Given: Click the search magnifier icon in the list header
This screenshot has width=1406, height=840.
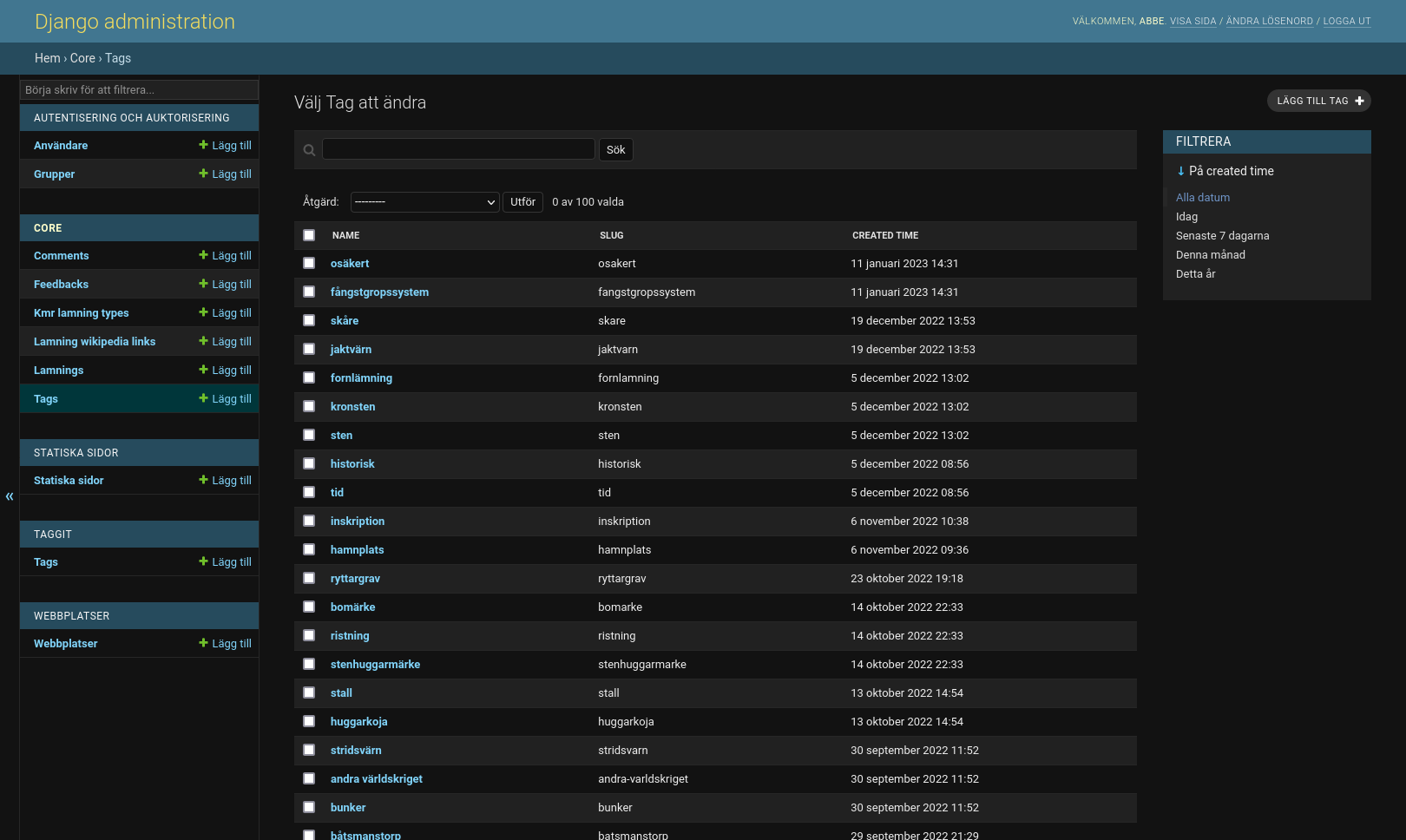Looking at the screenshot, I should (309, 149).
